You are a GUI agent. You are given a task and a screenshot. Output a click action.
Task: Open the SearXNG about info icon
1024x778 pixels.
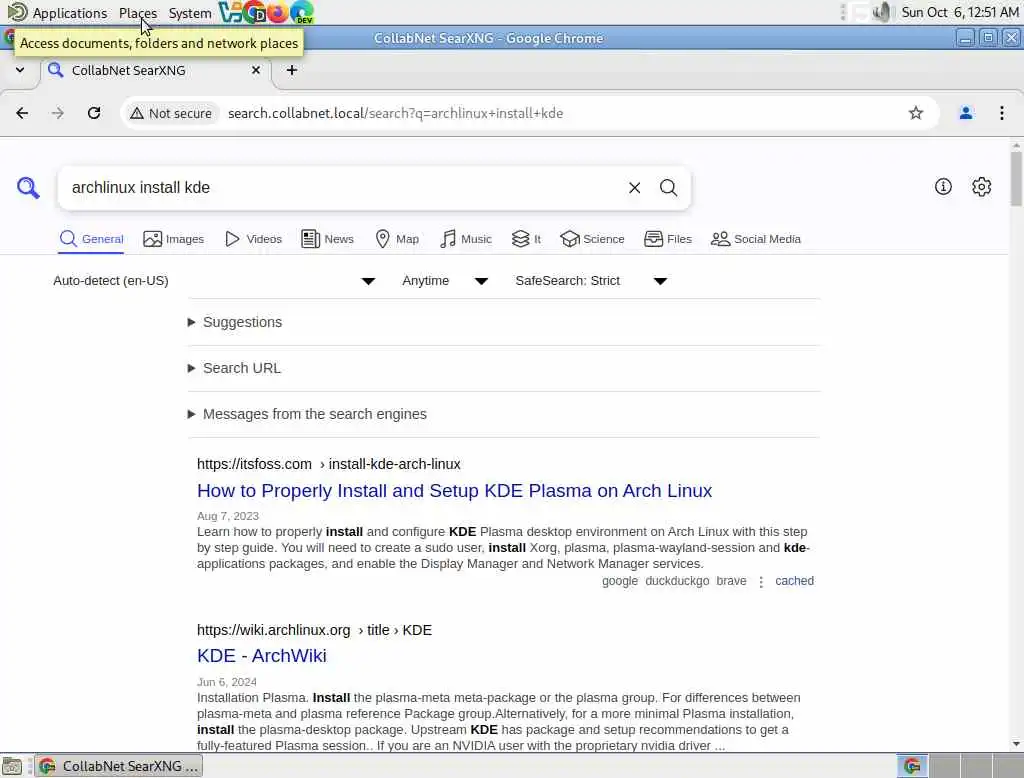pyautogui.click(x=943, y=187)
